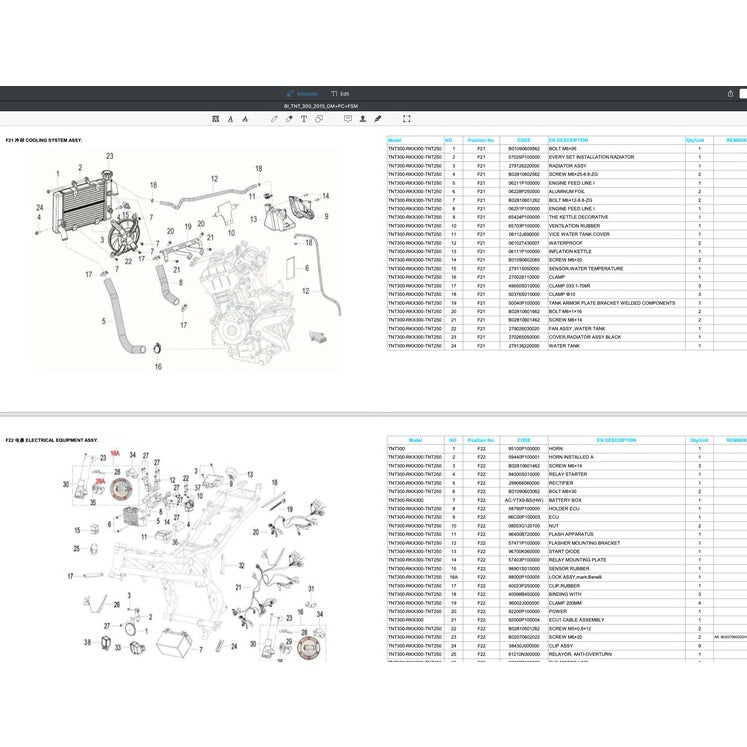Viewport: 747px width, 747px height.
Task: Choose the signature pen tool
Action: [377, 118]
